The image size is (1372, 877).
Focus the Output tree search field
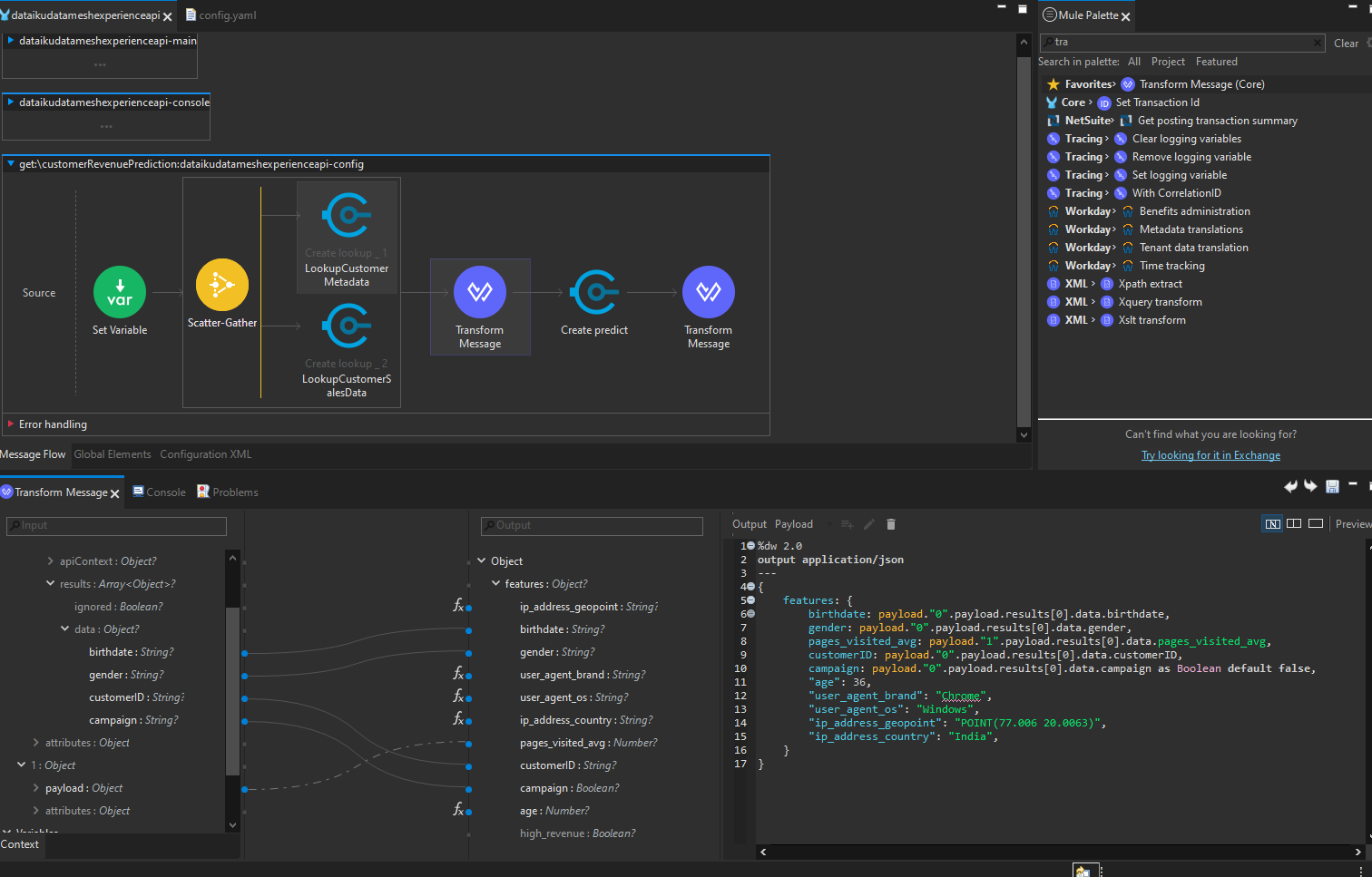(592, 526)
